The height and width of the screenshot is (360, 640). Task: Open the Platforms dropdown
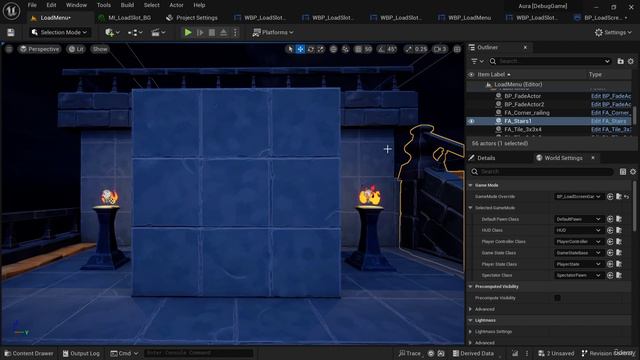click(273, 32)
